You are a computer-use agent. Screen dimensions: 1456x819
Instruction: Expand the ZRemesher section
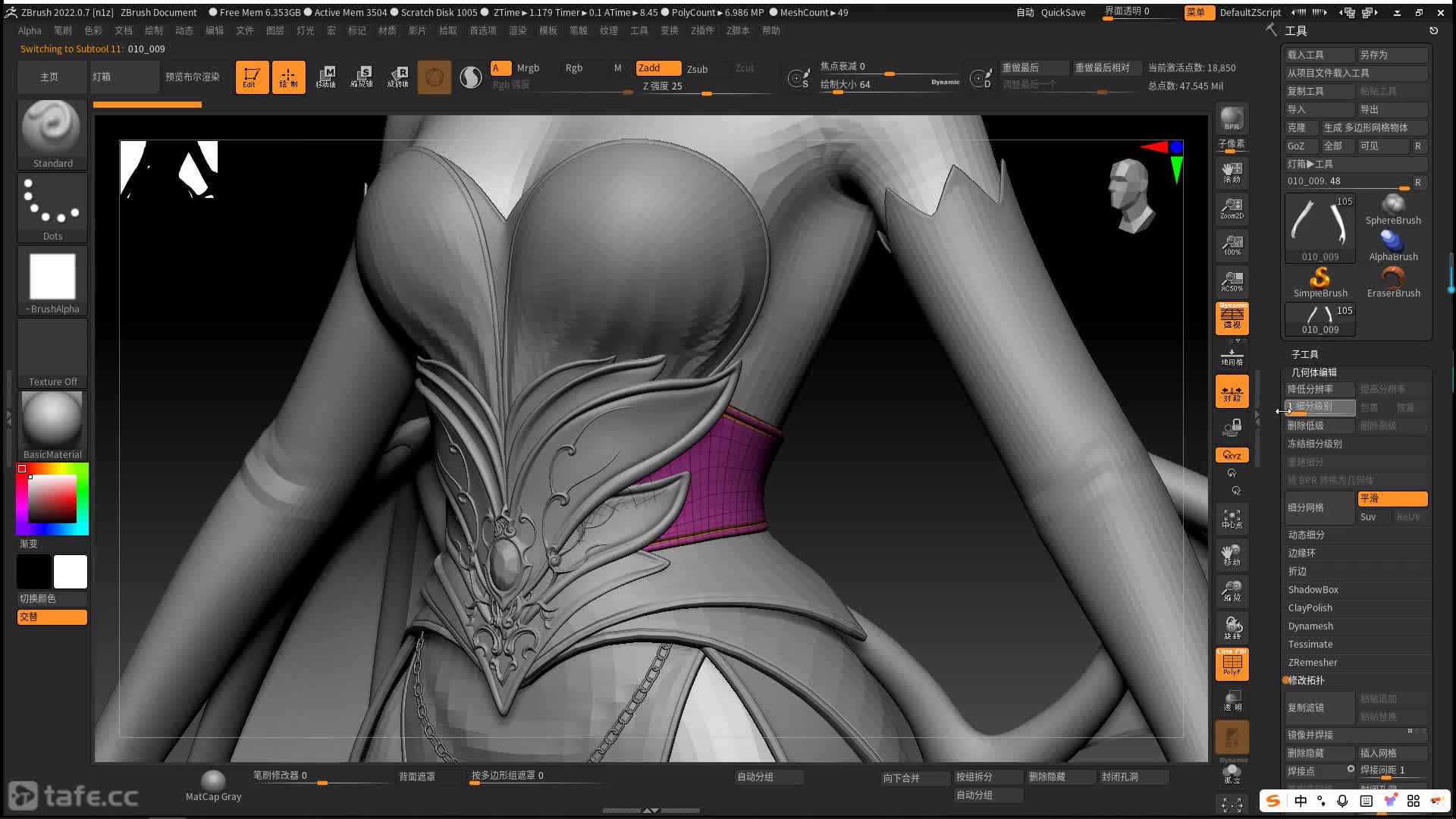coord(1313,662)
